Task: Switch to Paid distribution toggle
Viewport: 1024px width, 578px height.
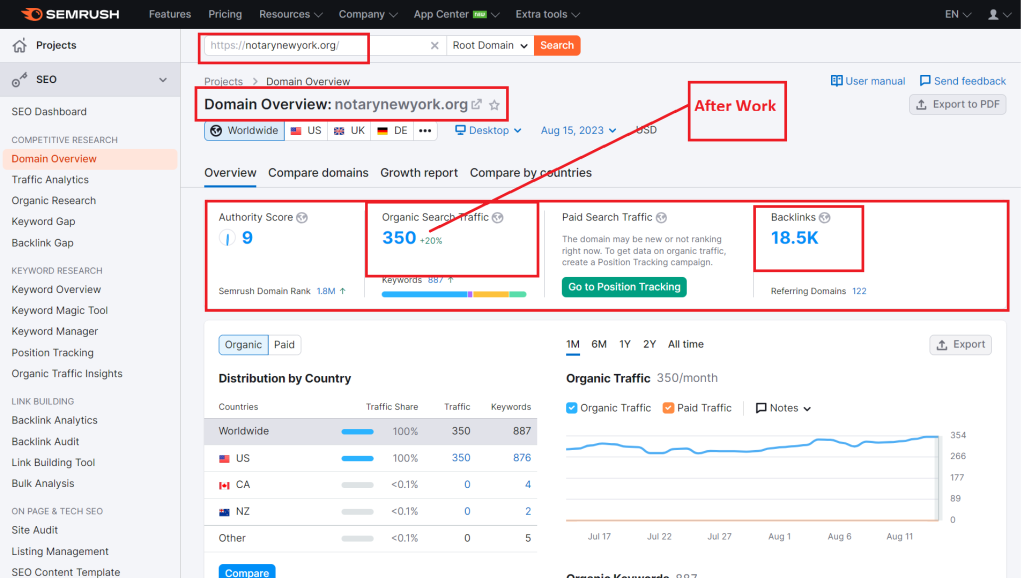Action: [x=284, y=345]
